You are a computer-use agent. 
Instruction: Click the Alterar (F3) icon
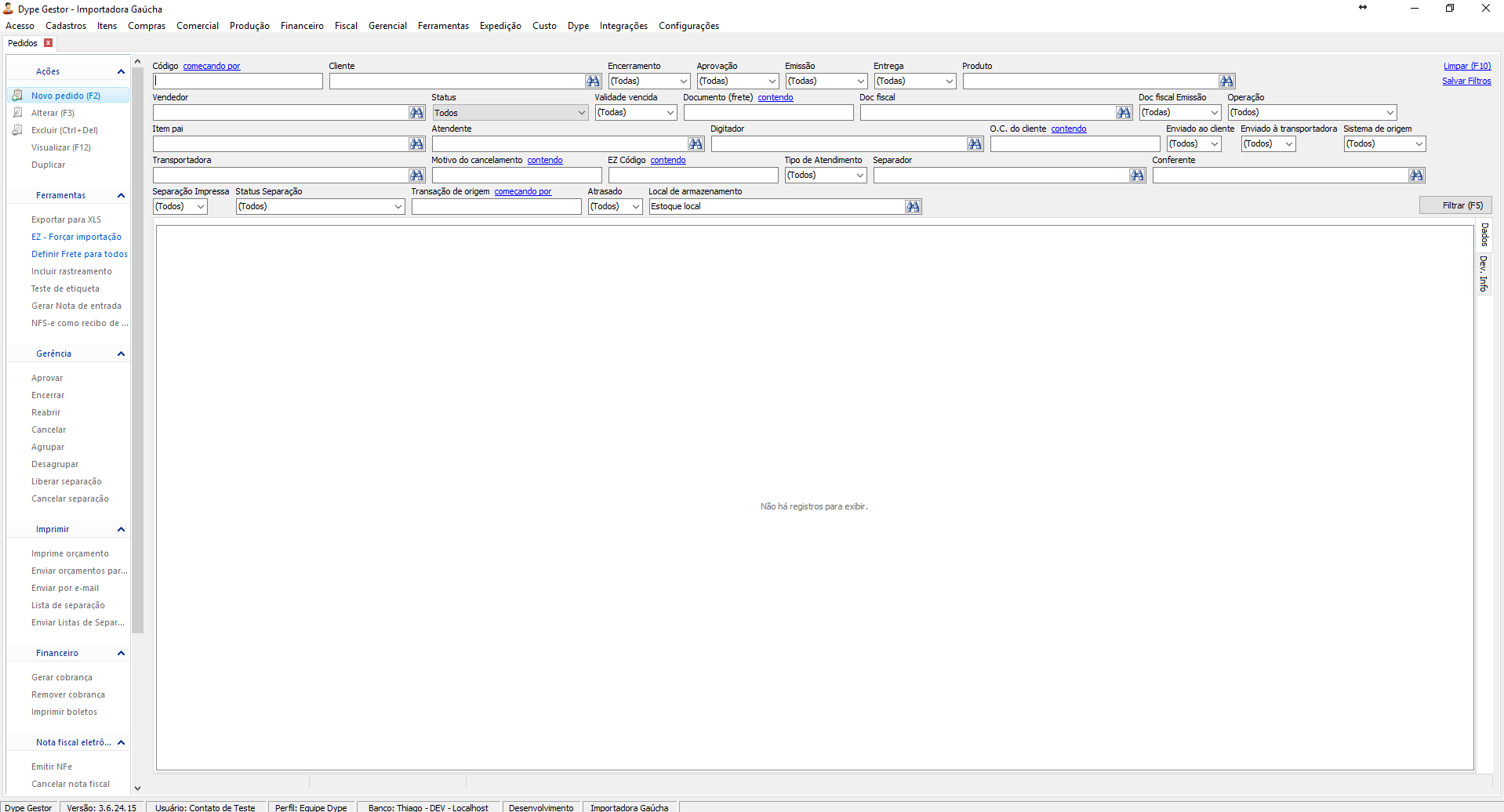click(x=17, y=113)
